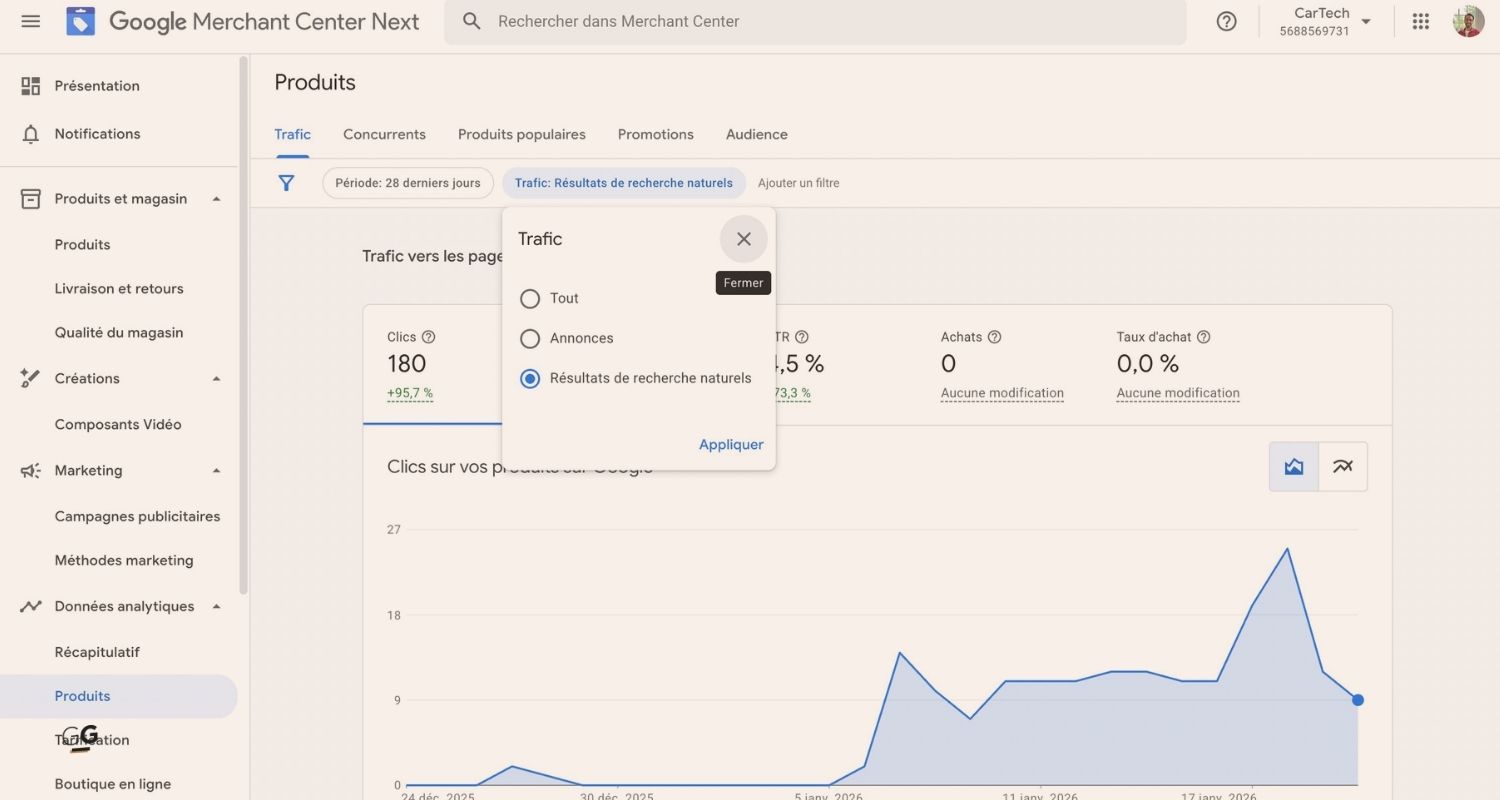Switch chart to area view icon
The height and width of the screenshot is (800, 1500).
1293,466
